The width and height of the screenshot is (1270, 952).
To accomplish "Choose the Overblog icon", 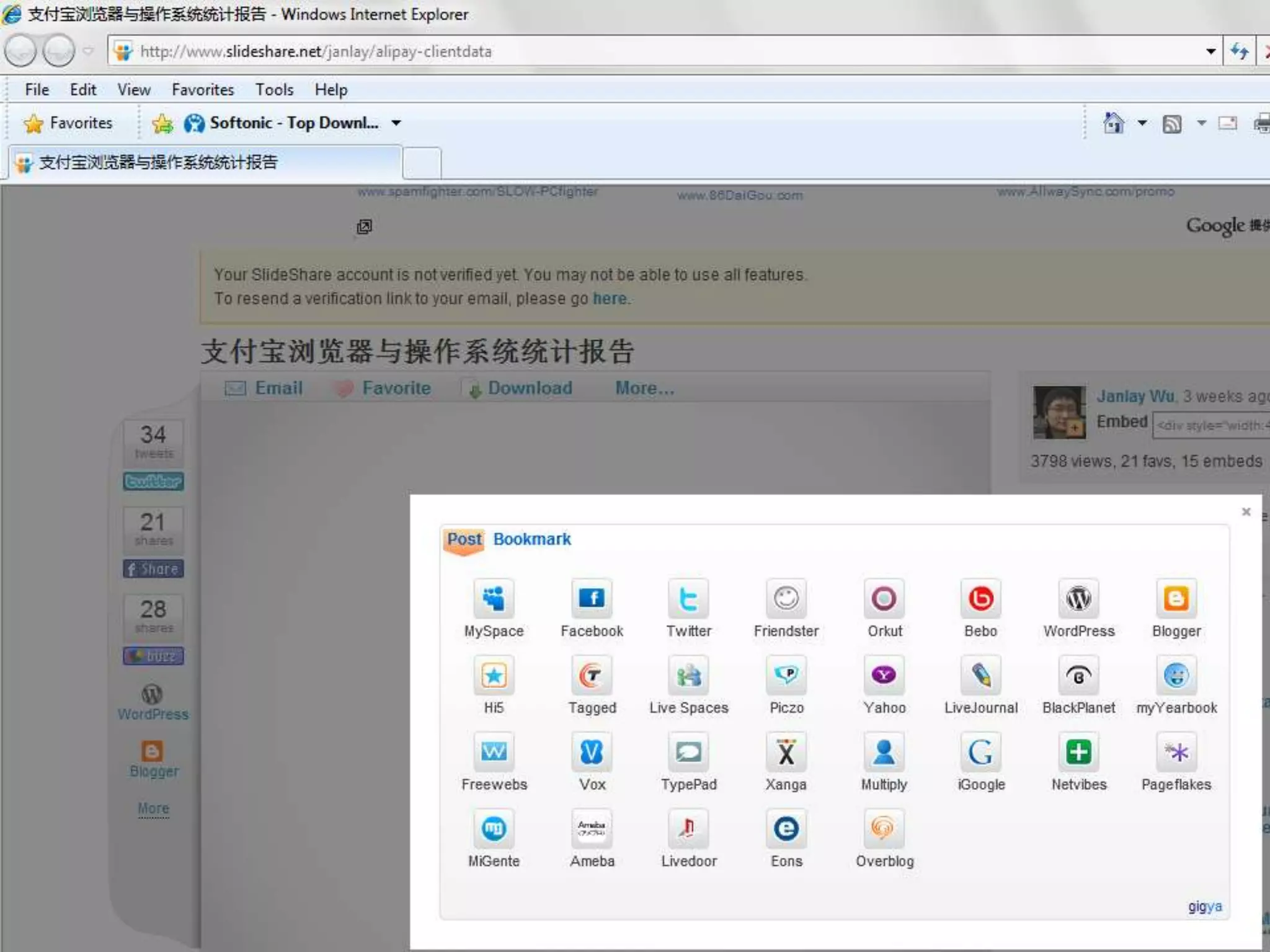I will 884,829.
